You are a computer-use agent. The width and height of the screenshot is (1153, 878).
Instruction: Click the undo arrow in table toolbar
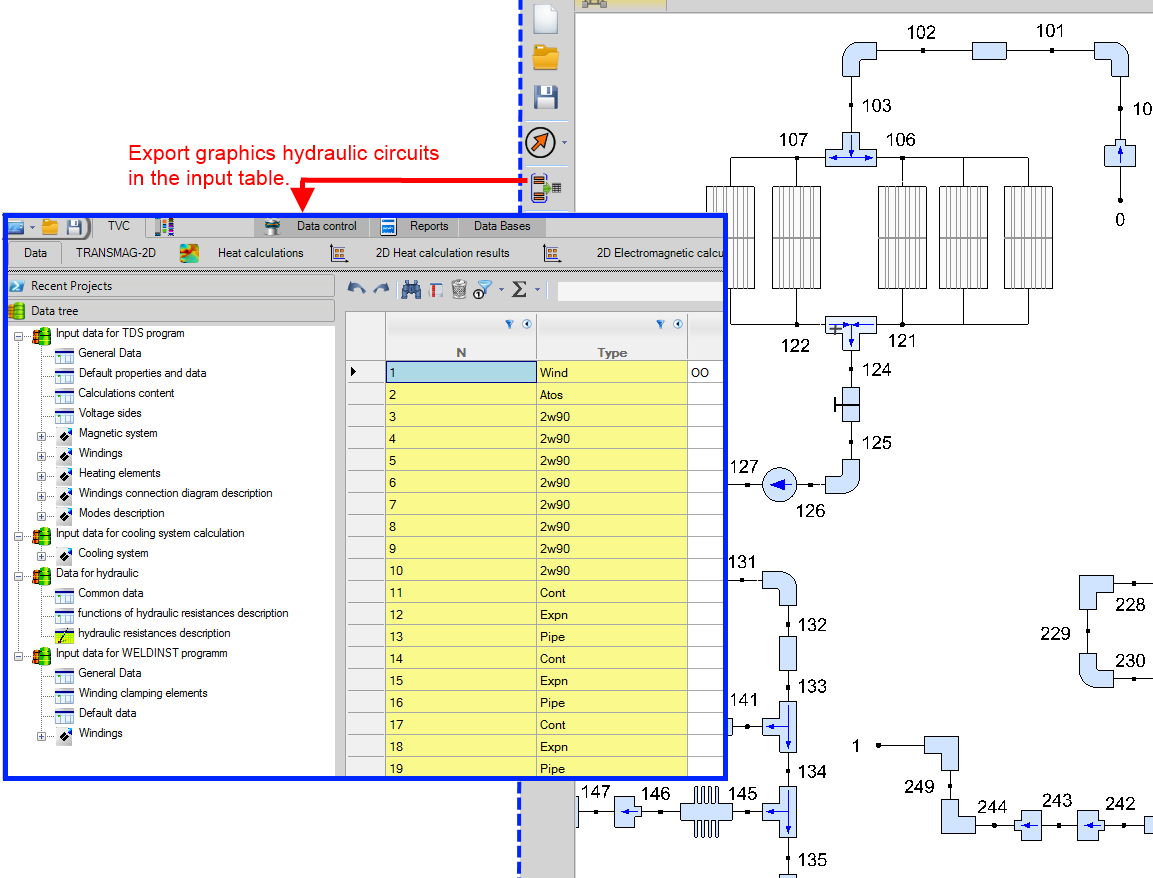(x=356, y=289)
